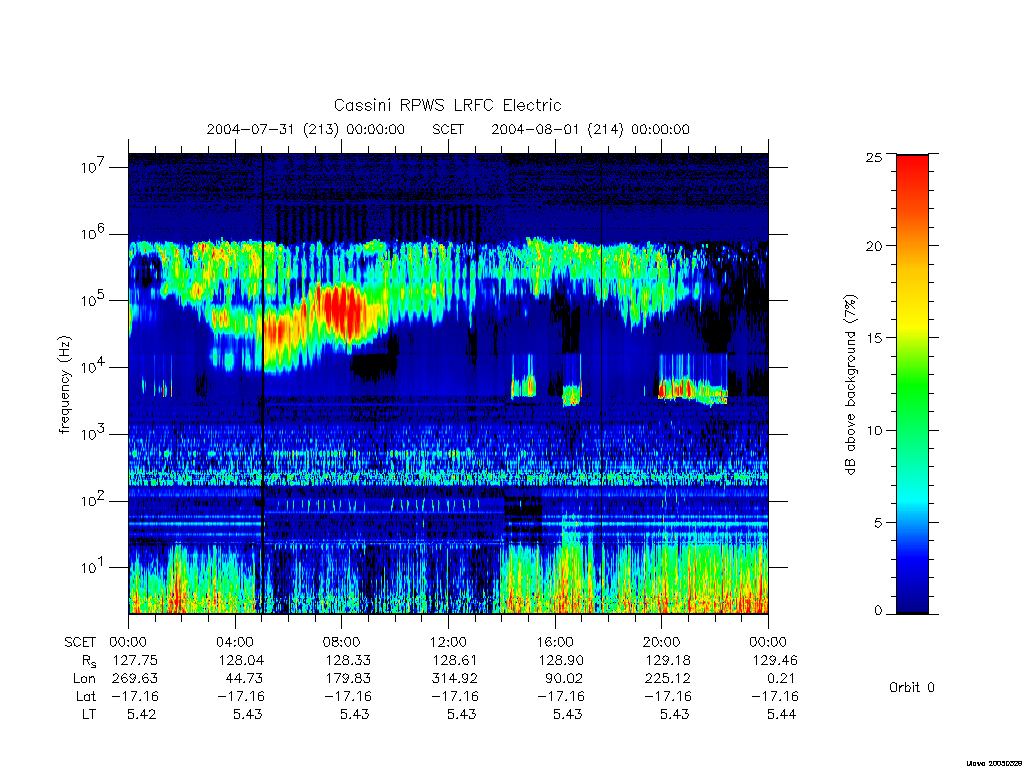Viewport: 1024px width, 768px height.
Task: Click the 10^3 frequency tick label
Action: (94, 434)
